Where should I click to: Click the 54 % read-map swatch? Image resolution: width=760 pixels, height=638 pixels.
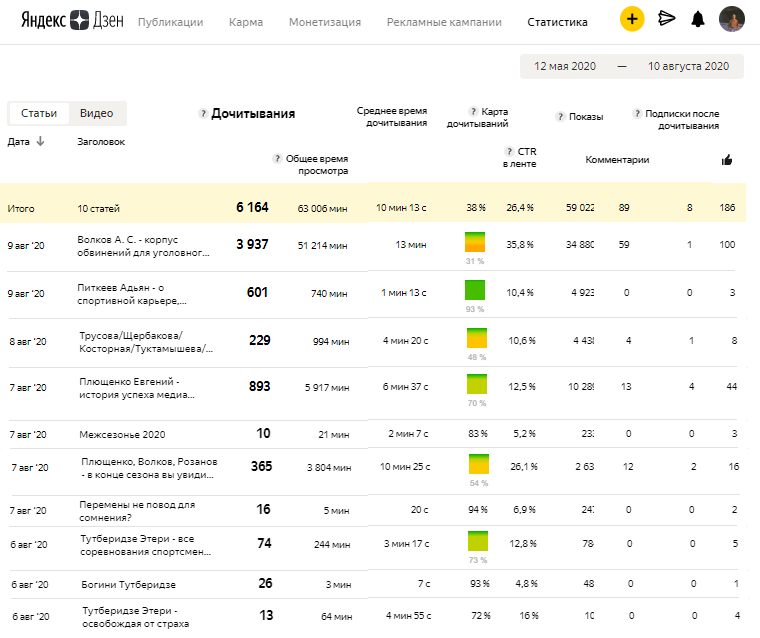[479, 464]
